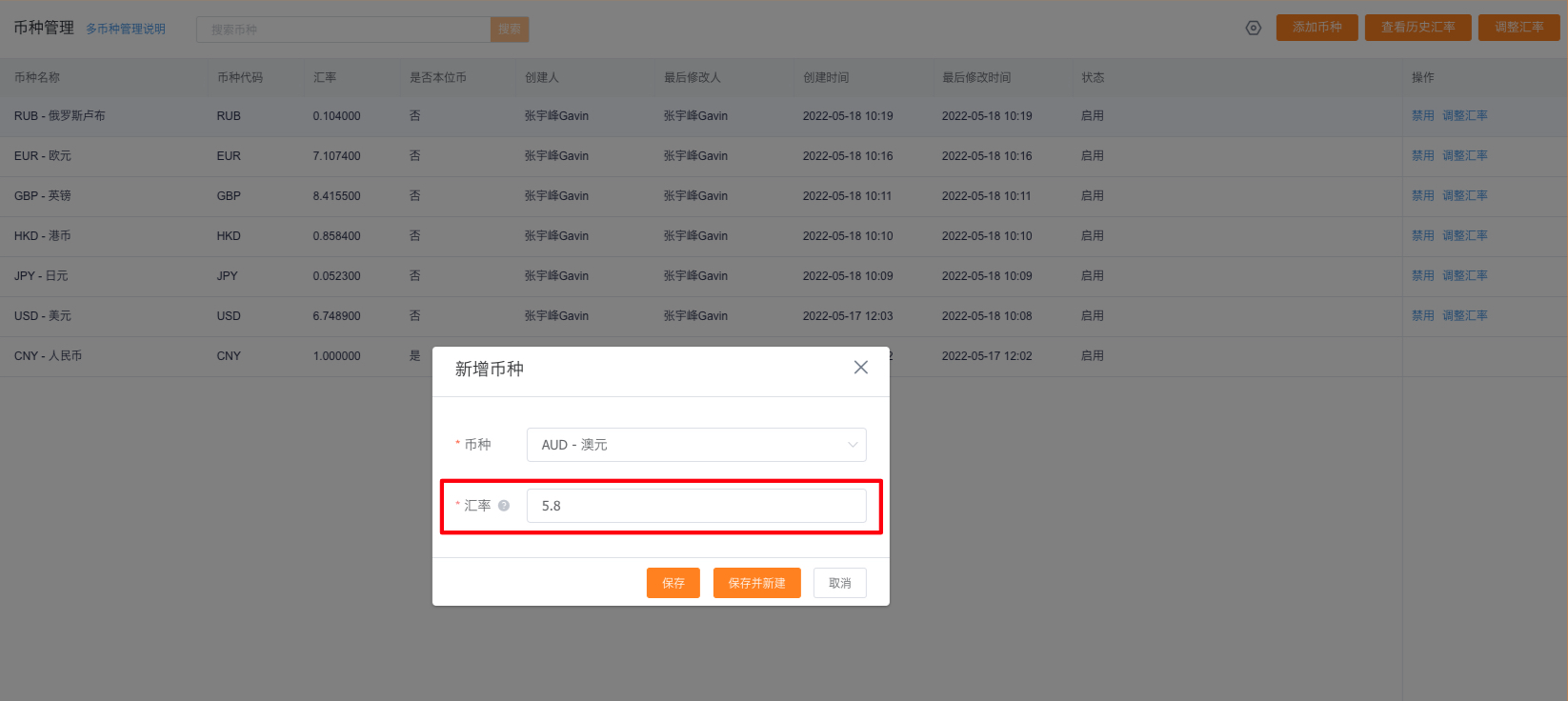Click the 汇率 help question-mark icon
The height and width of the screenshot is (701, 1568).
point(504,506)
